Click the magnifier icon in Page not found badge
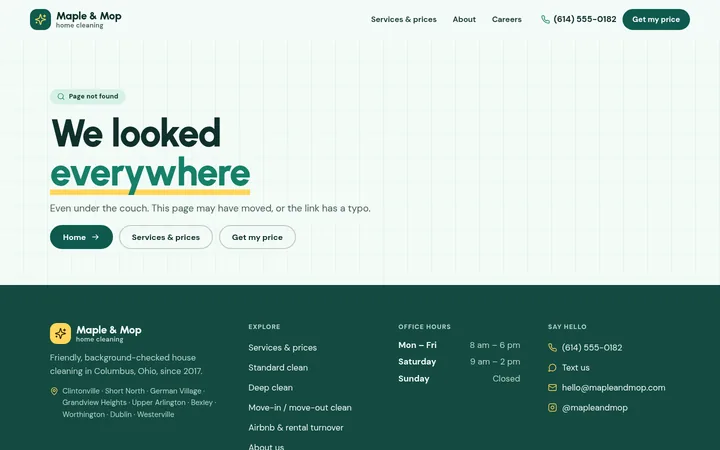 click(x=61, y=96)
